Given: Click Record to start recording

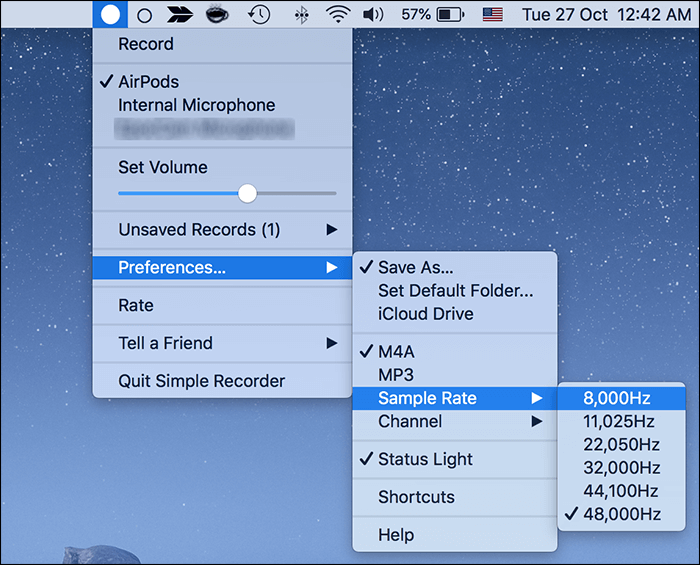Looking at the screenshot, I should (146, 44).
